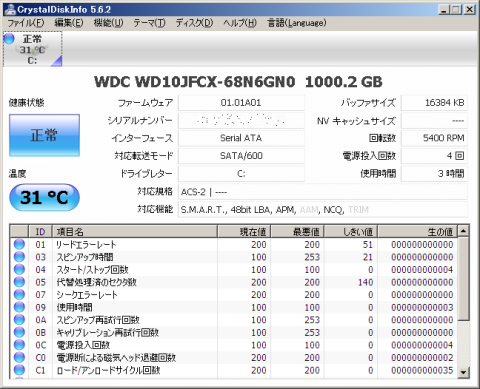Minimize the CrystalDiskInfo window
The image size is (480, 389).
(443, 9)
